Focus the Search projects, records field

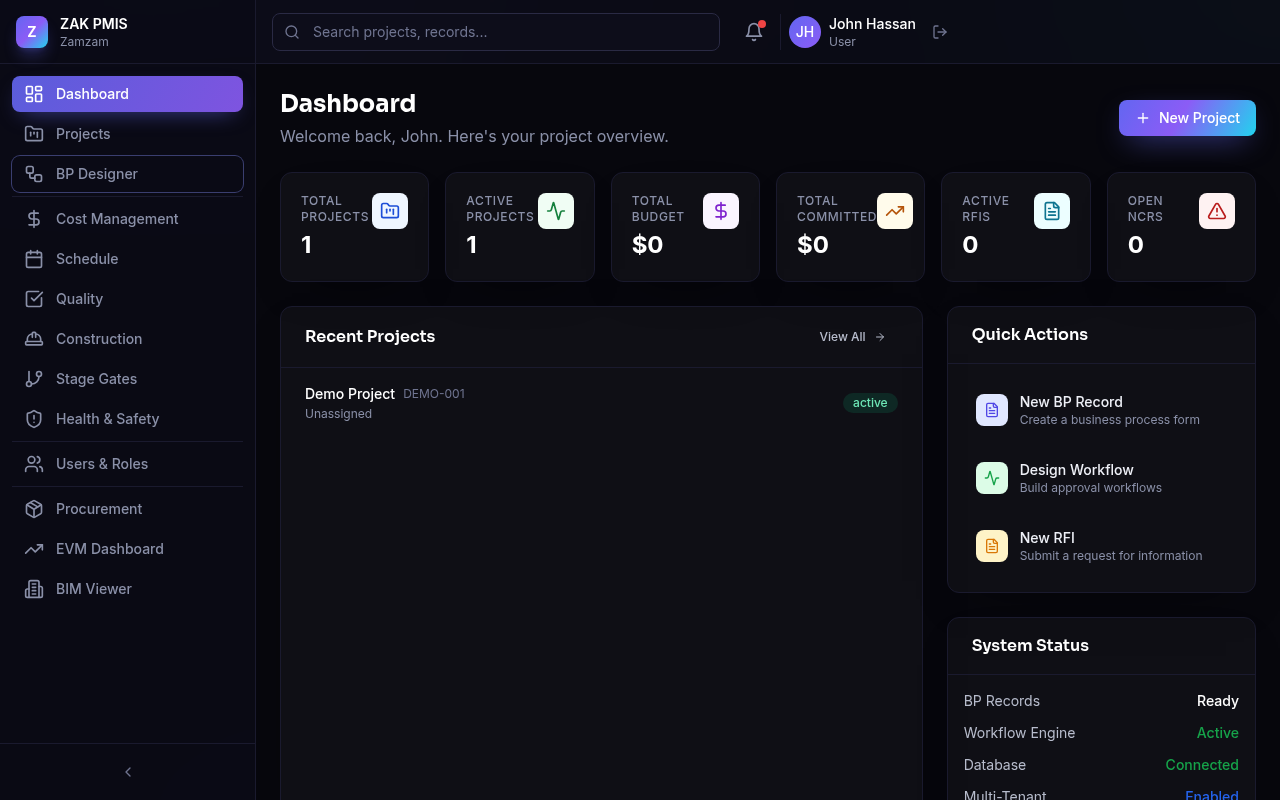click(x=496, y=32)
